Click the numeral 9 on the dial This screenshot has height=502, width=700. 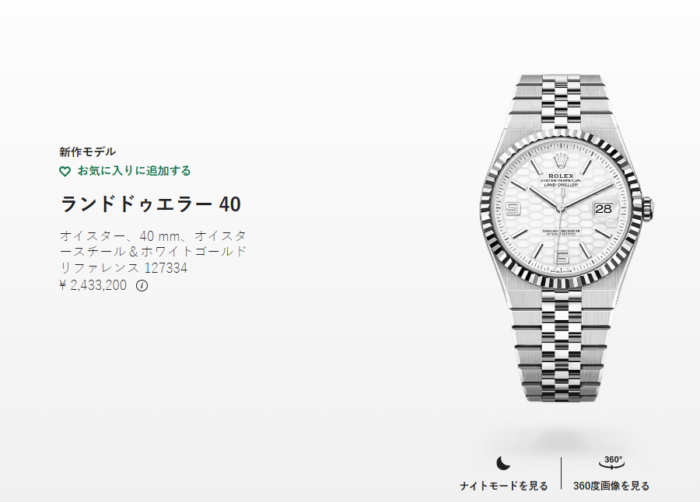(x=513, y=209)
